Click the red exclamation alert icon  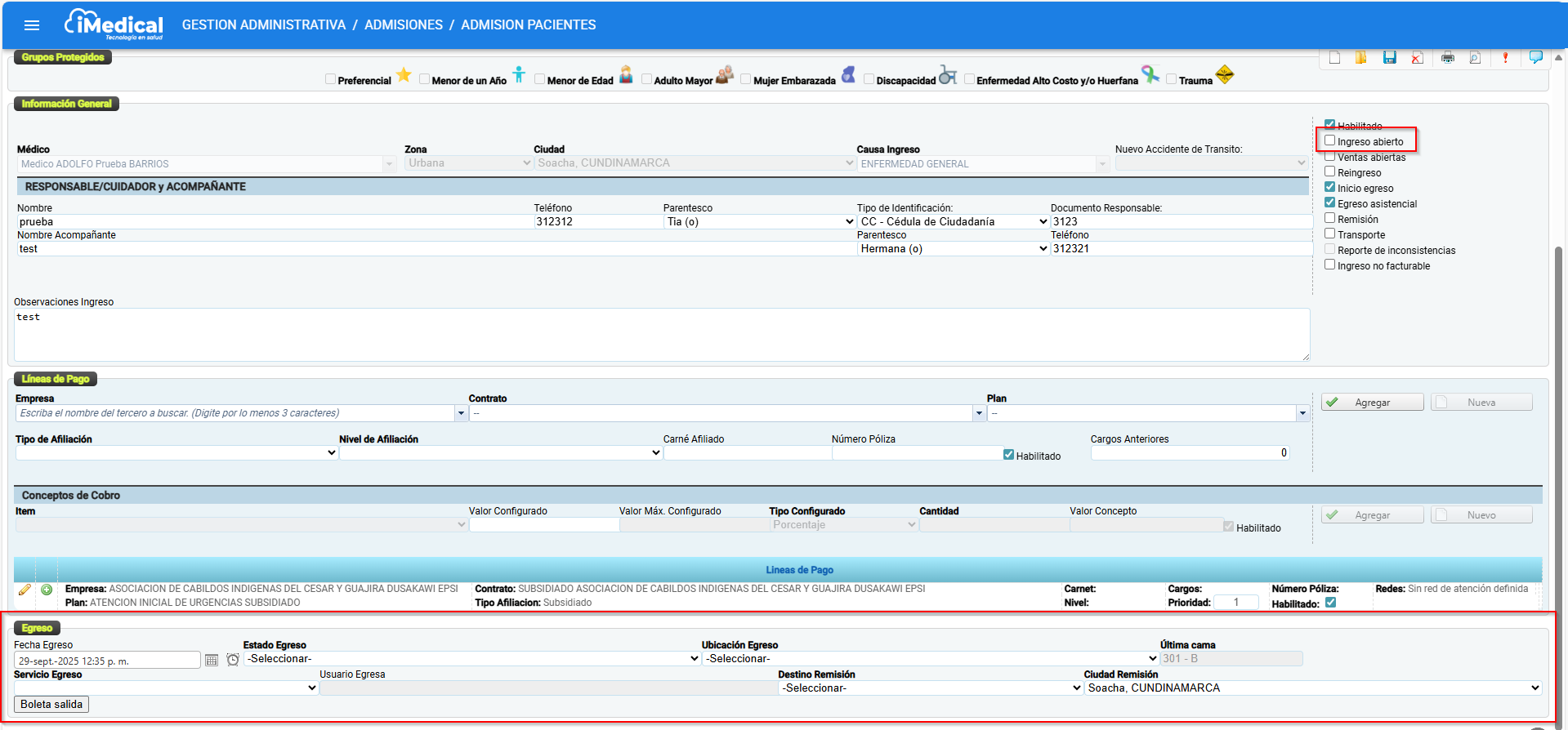coord(1505,58)
